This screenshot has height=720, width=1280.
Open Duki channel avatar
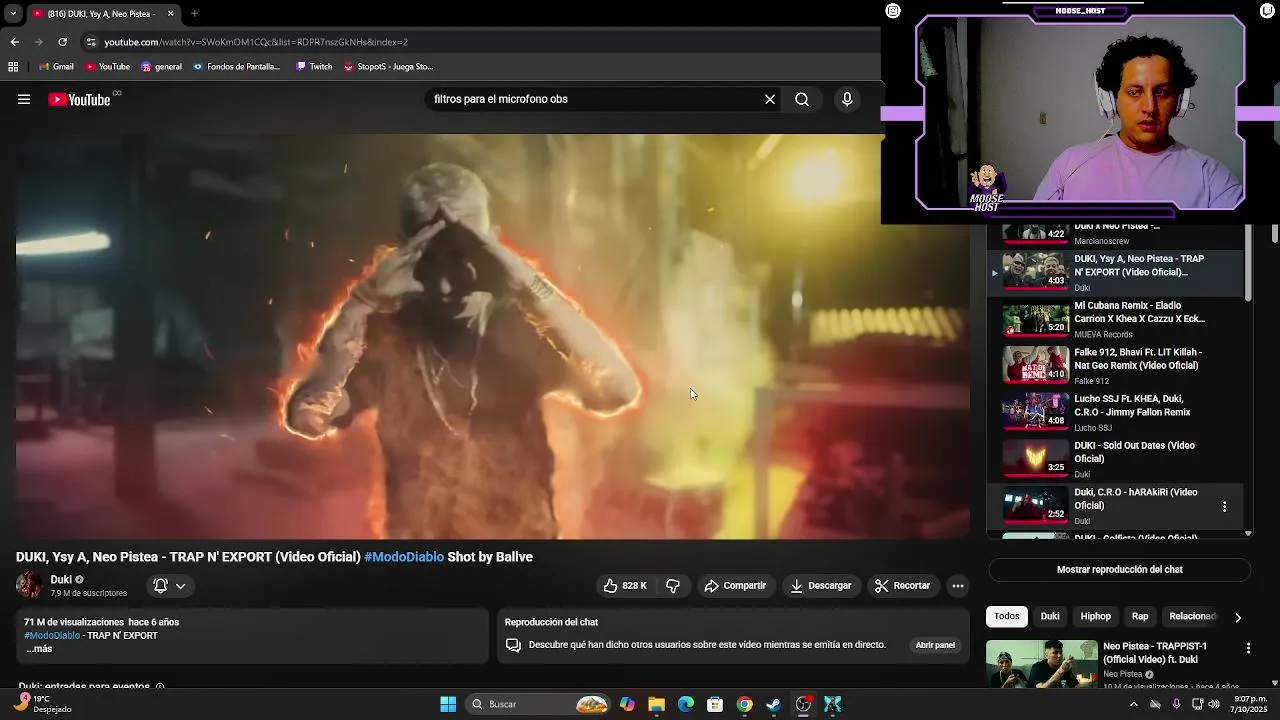tap(29, 585)
